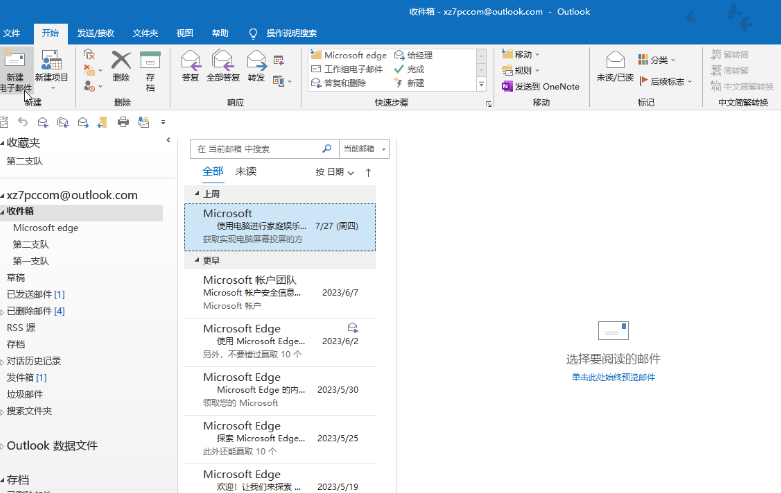The height and width of the screenshot is (493, 781).
Task: Expand the 已删除邮件 folder
Action: (x=2, y=312)
